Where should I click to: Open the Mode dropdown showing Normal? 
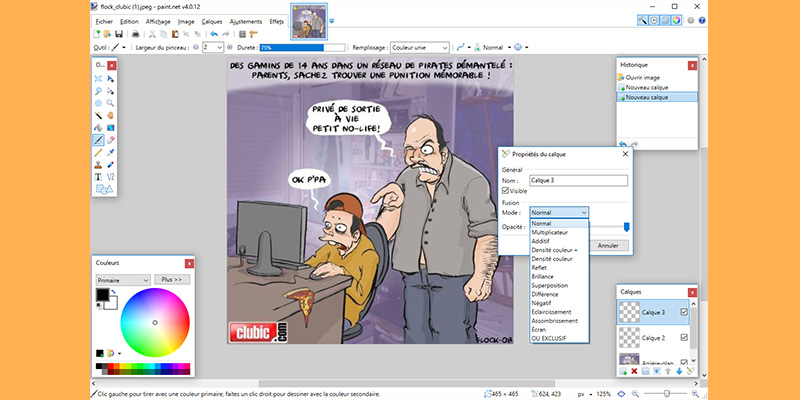(559, 212)
